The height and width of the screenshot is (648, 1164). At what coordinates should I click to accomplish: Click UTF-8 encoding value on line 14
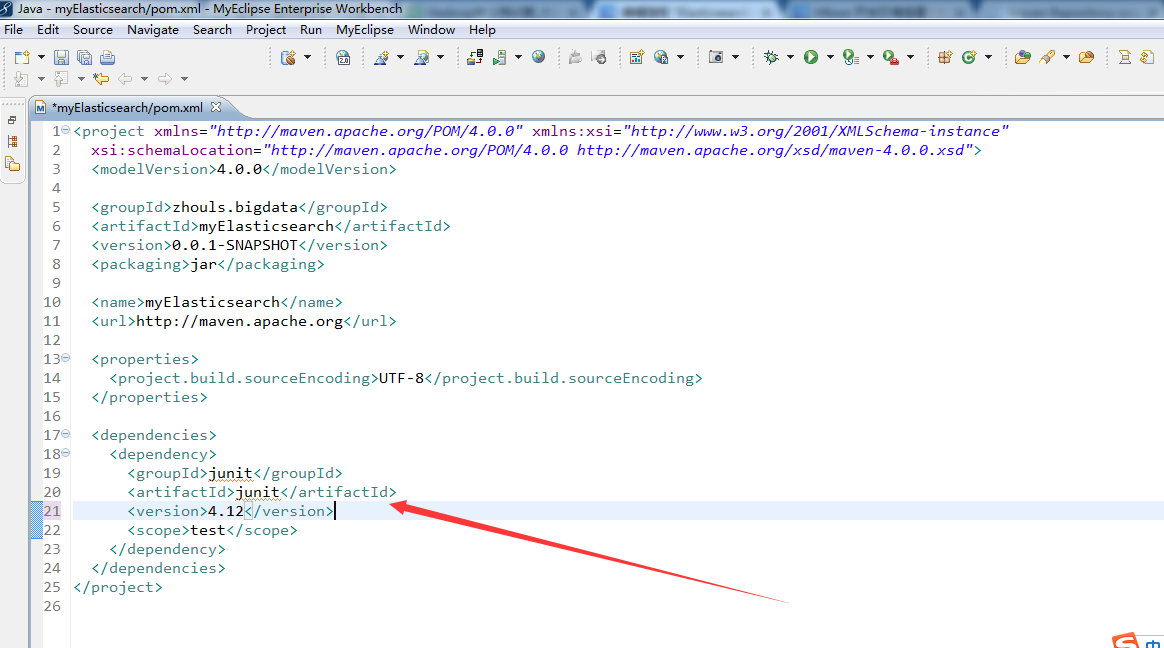(x=401, y=378)
